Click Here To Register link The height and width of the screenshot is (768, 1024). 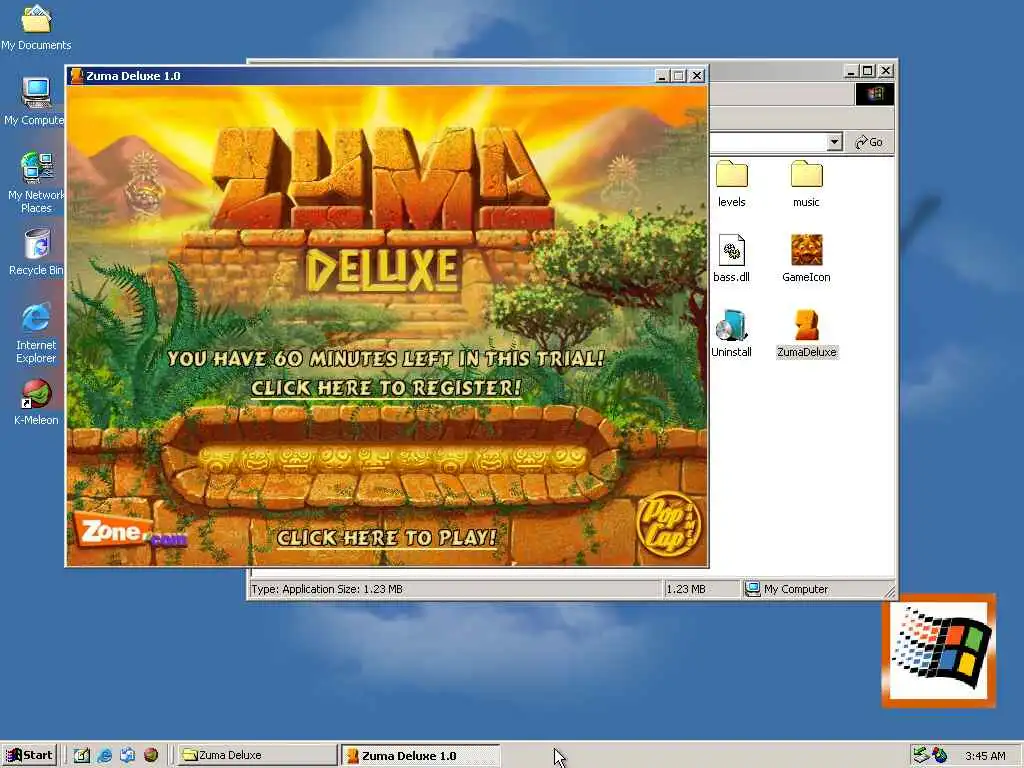(x=386, y=388)
